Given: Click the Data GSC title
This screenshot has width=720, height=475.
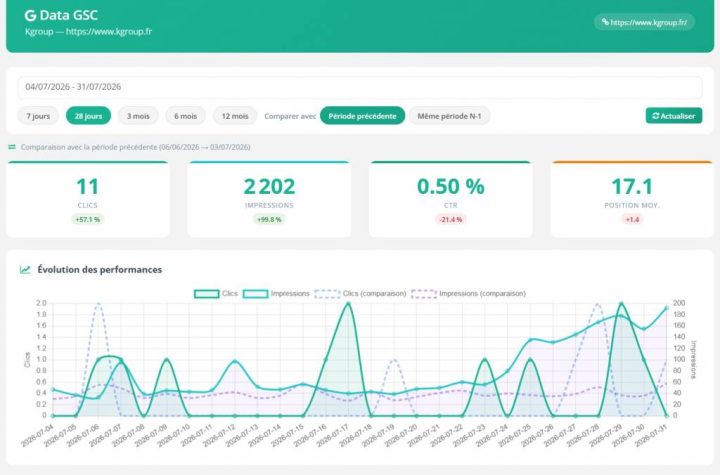Looking at the screenshot, I should (x=68, y=15).
